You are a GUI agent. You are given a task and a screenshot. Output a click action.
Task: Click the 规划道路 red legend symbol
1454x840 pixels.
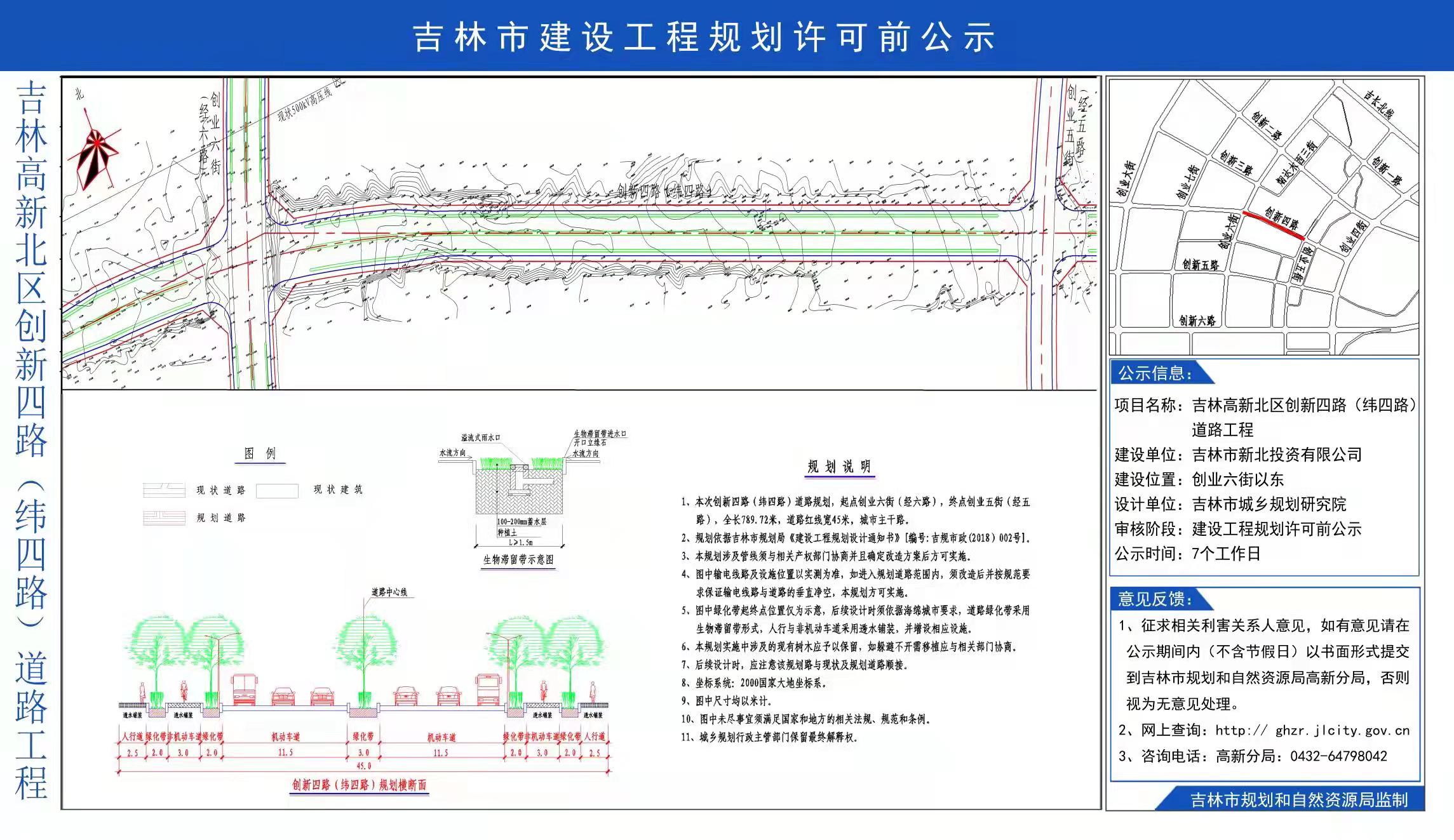(x=164, y=518)
